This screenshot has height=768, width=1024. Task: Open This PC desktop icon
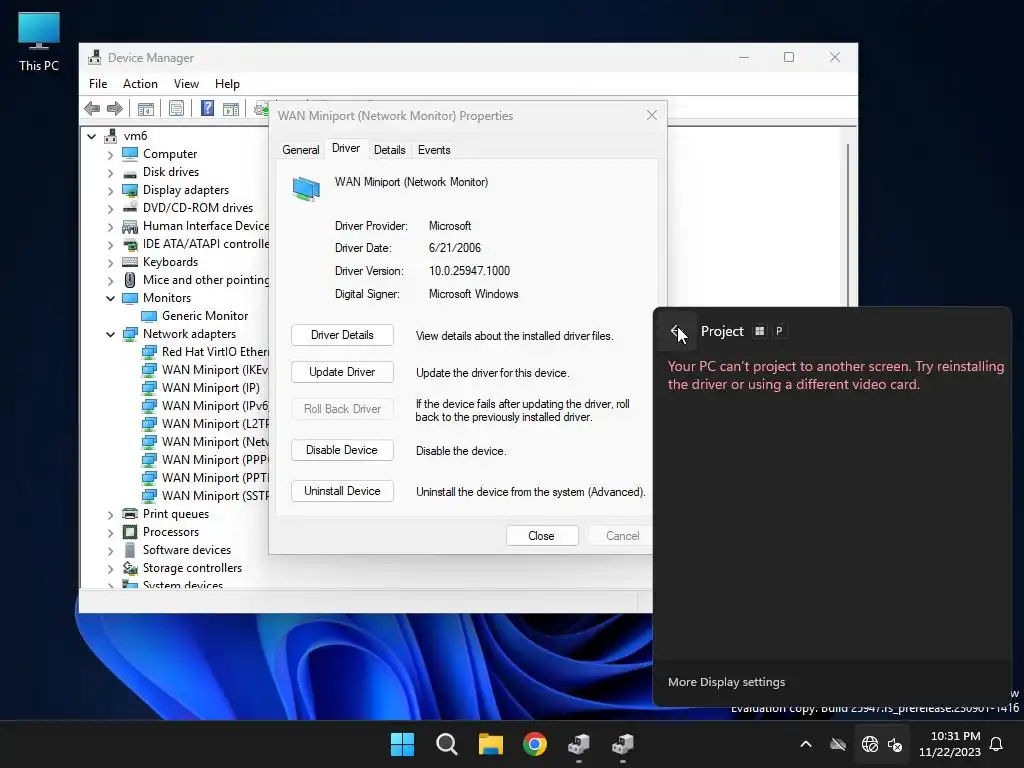pyautogui.click(x=39, y=42)
